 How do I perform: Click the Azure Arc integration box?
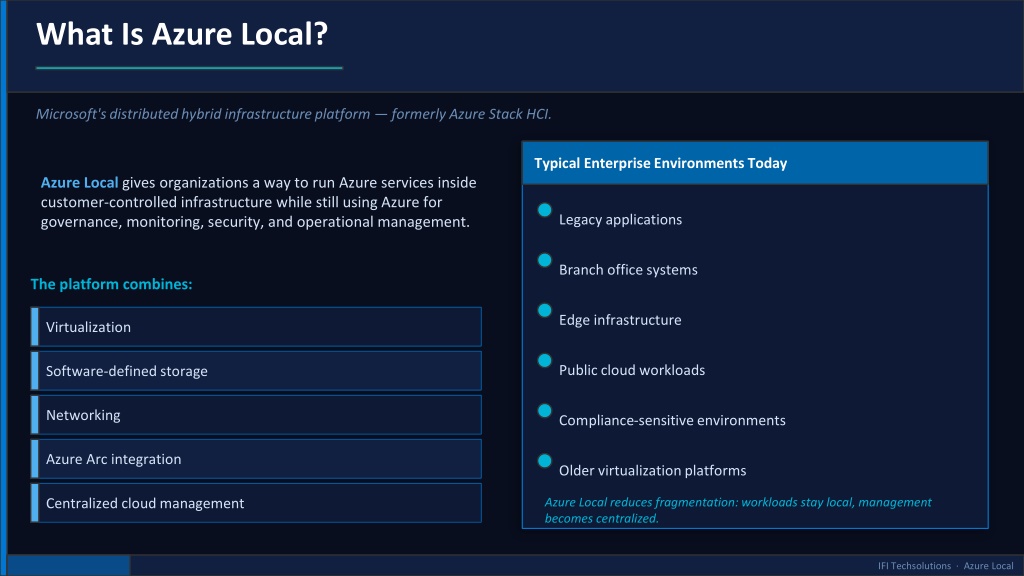256,459
